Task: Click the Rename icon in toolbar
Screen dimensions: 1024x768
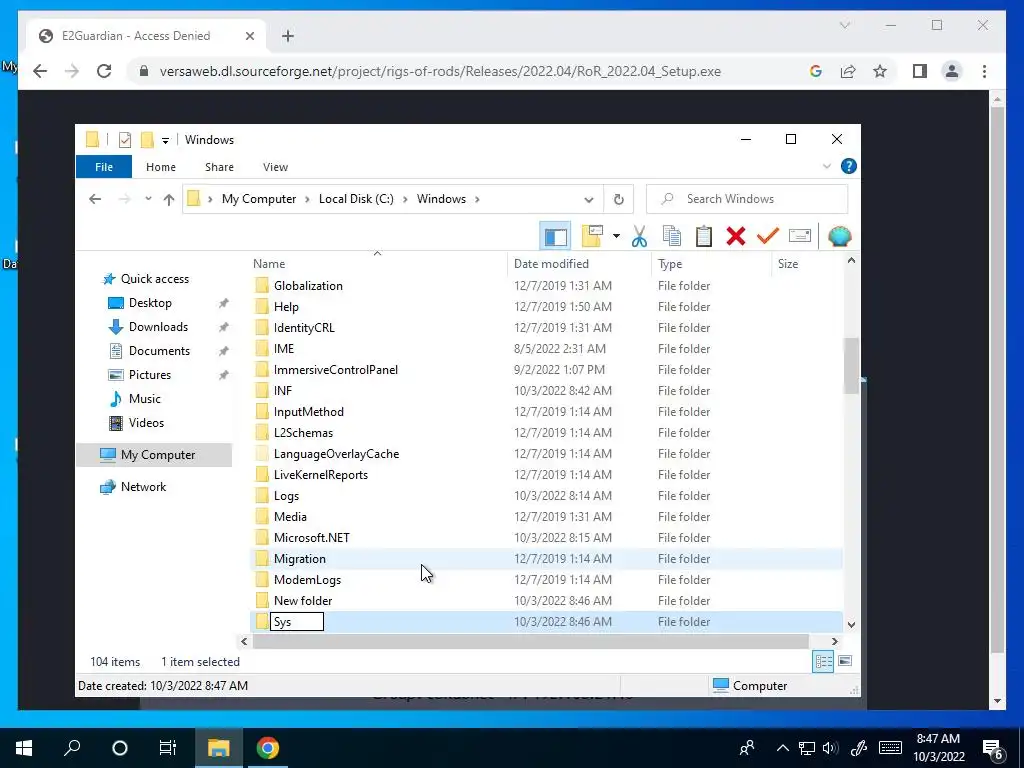Action: 799,236
